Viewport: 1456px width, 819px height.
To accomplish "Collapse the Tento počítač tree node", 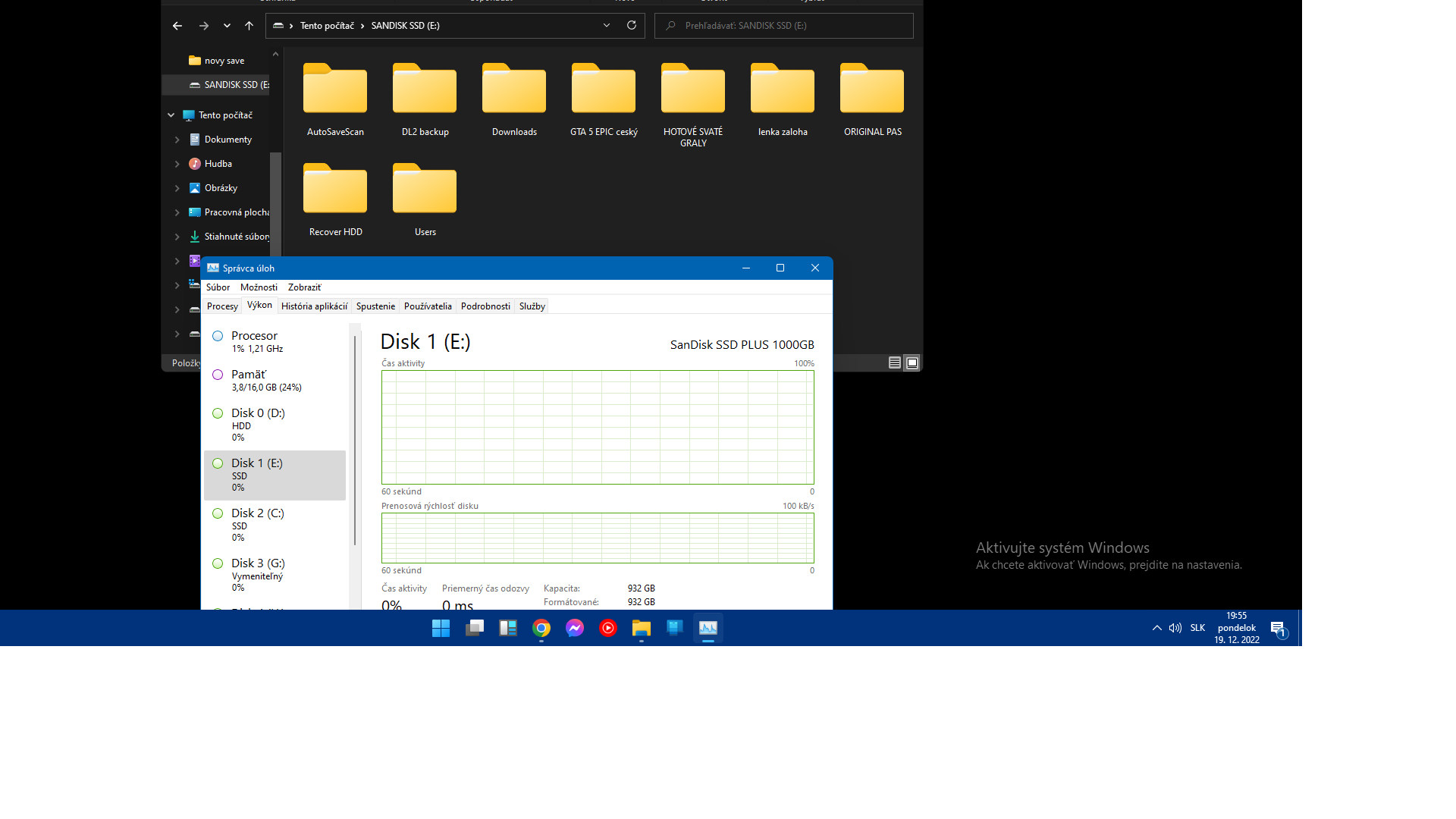I will (x=171, y=115).
